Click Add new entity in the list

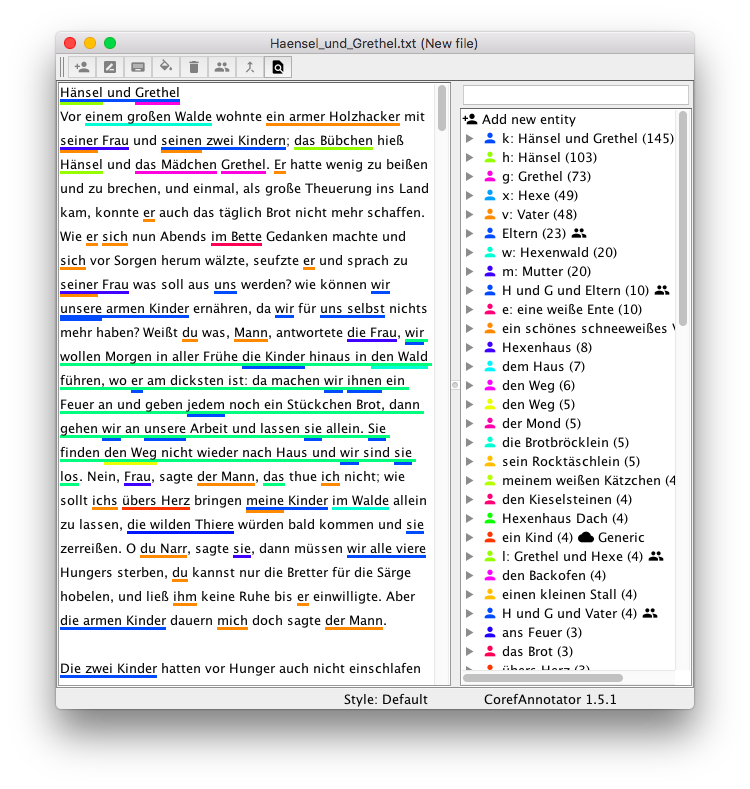click(x=530, y=119)
